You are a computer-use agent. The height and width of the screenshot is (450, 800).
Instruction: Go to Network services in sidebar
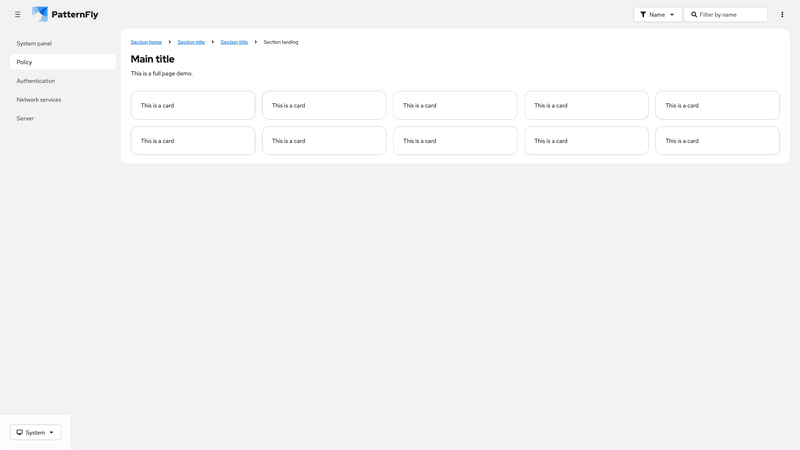point(39,100)
